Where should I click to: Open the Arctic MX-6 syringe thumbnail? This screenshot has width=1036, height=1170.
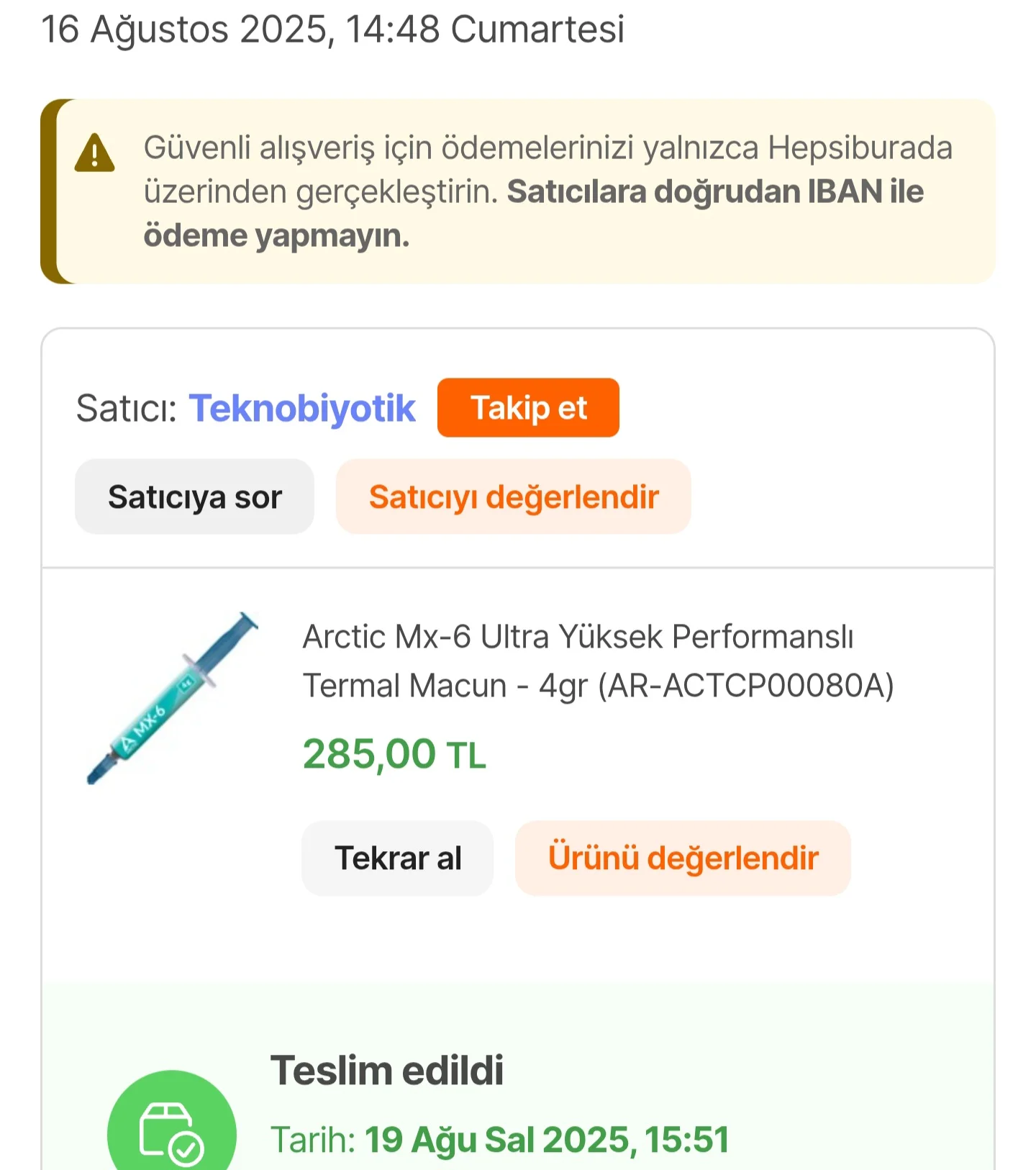tap(171, 698)
